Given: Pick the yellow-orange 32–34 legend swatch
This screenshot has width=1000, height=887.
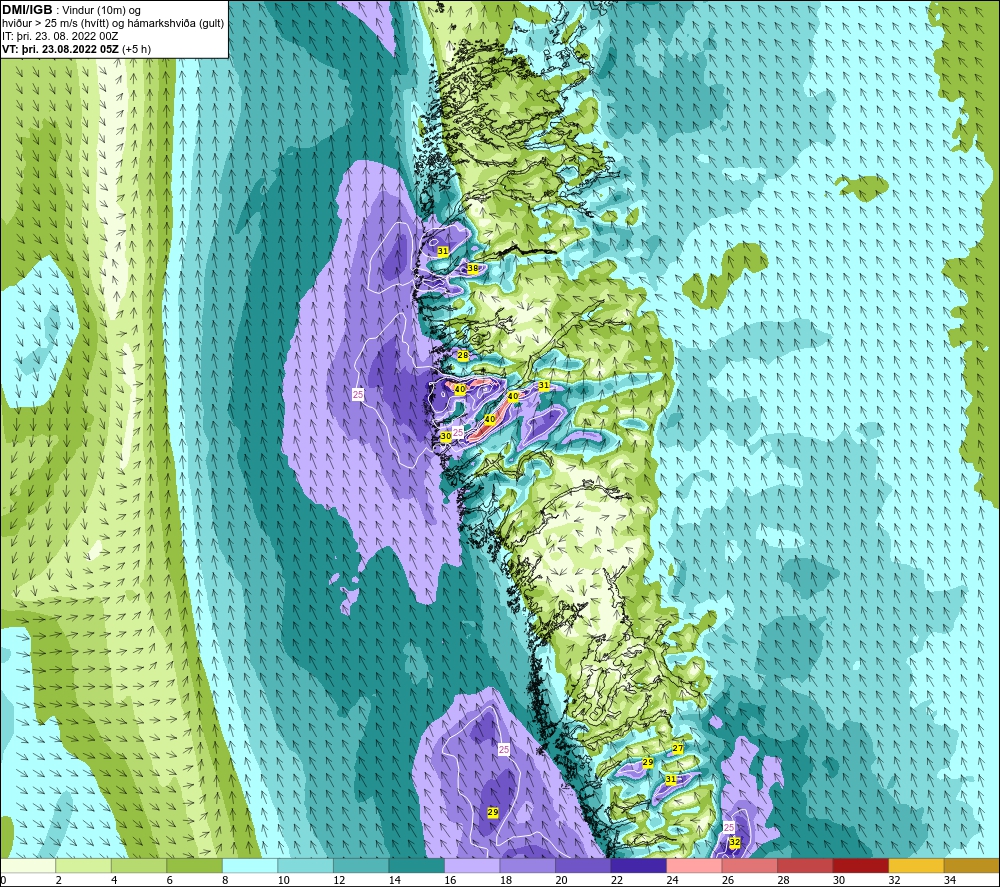Looking at the screenshot, I should (x=916, y=865).
